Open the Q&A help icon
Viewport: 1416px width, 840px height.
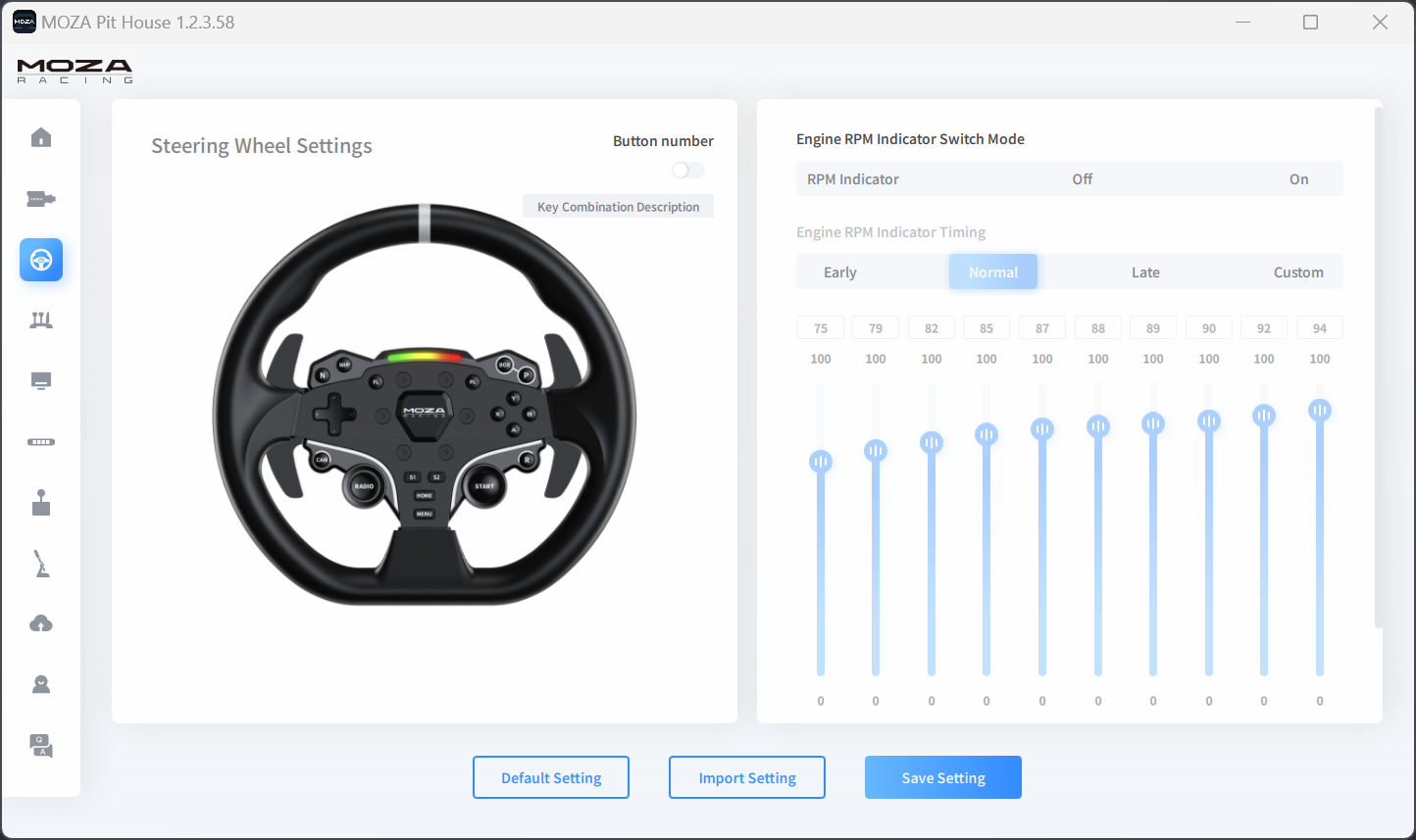41,746
